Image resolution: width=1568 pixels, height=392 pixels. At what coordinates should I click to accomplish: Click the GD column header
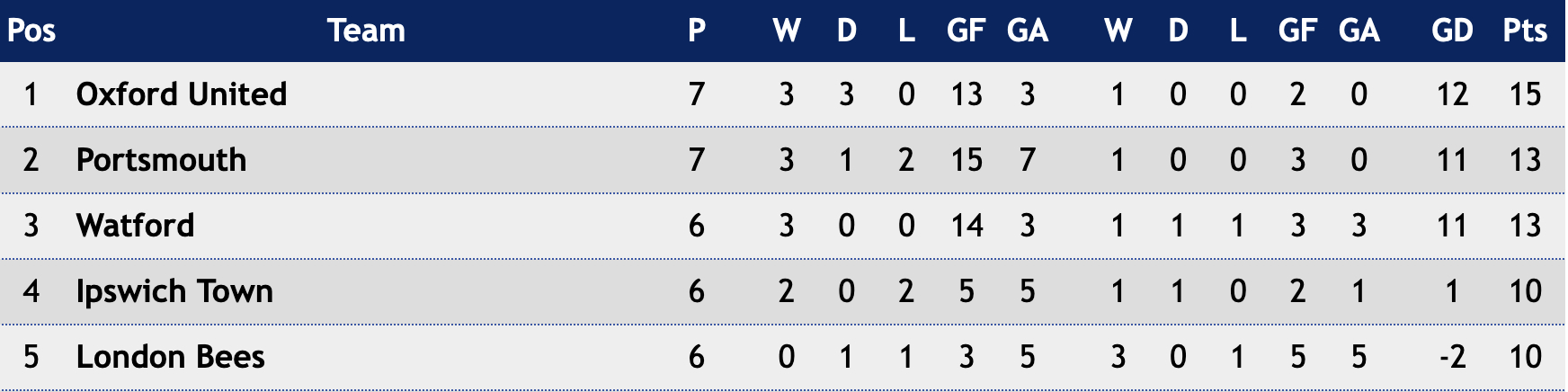[1452, 31]
